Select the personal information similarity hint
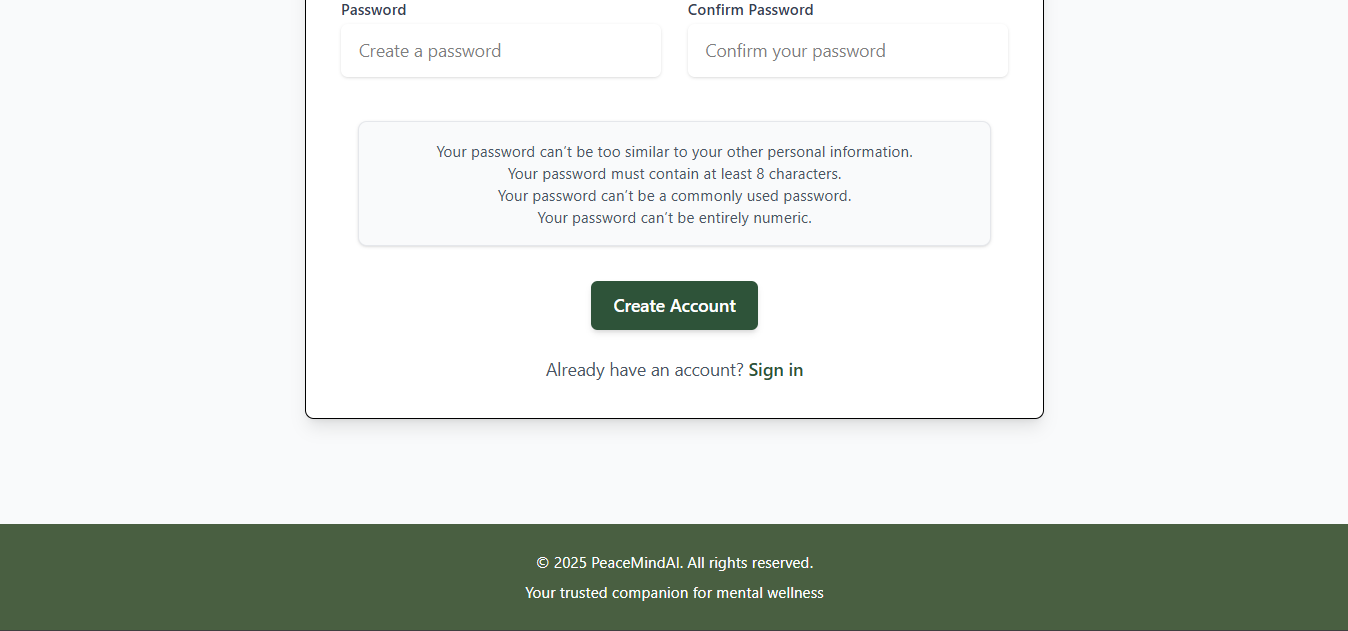Image resolution: width=1348 pixels, height=631 pixels. point(674,152)
